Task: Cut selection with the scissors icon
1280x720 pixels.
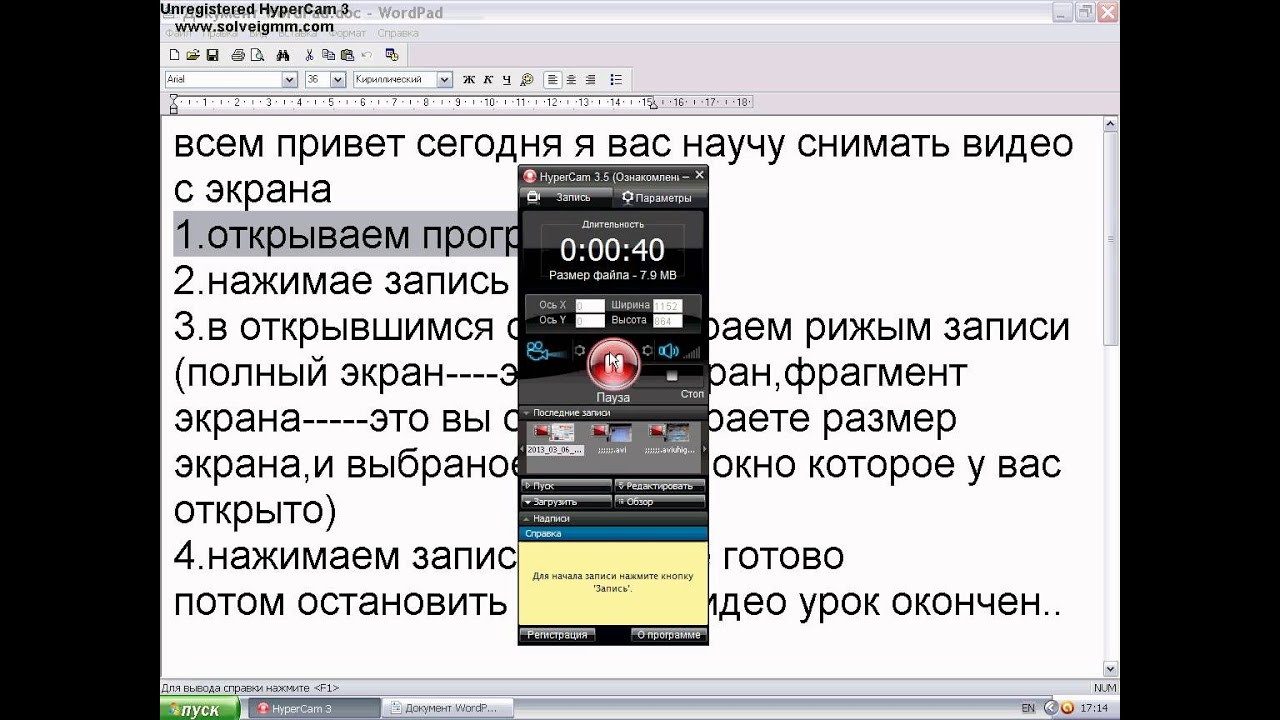Action: [310, 55]
